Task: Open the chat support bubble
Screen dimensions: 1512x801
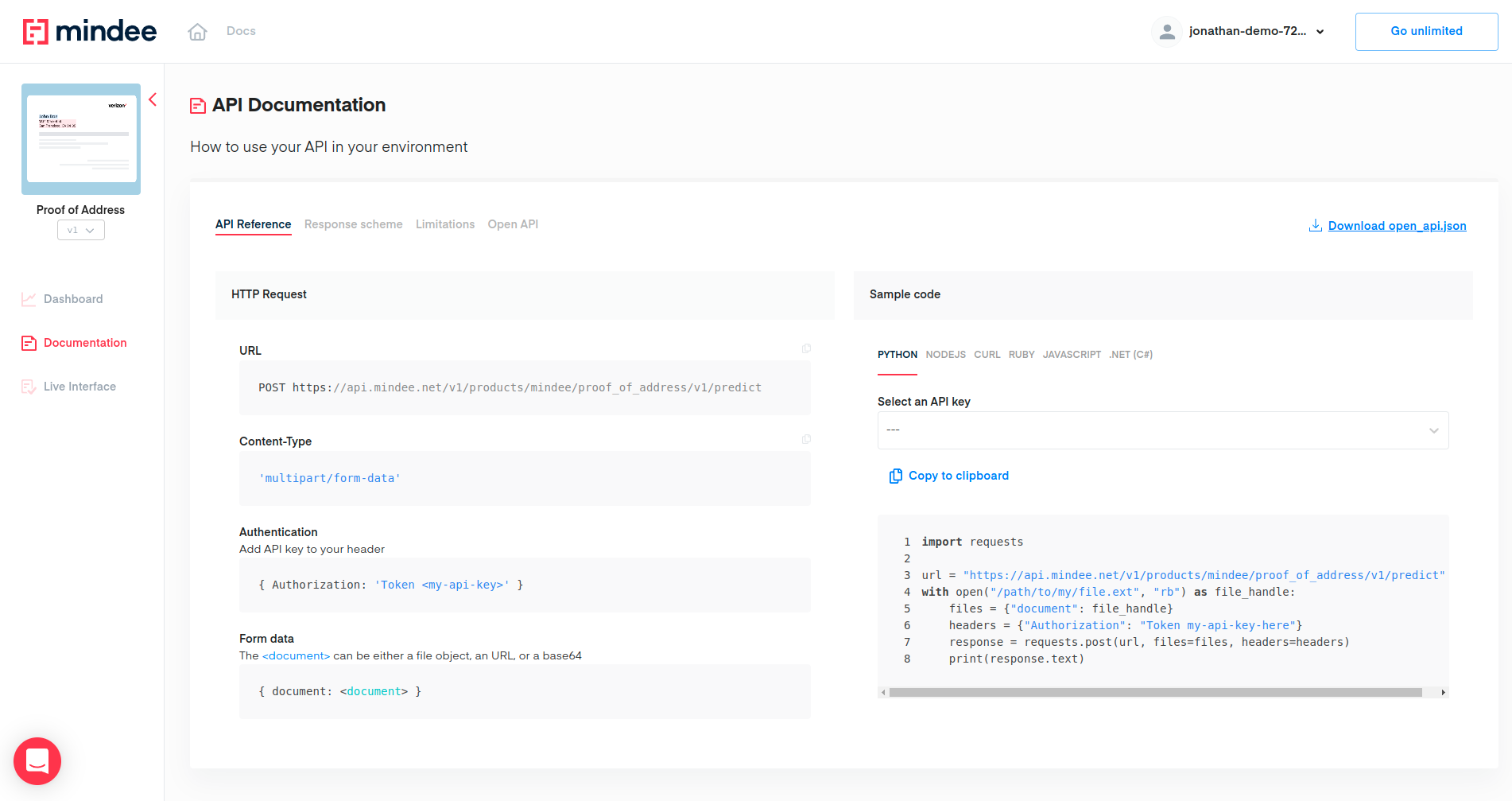Action: pyautogui.click(x=37, y=761)
